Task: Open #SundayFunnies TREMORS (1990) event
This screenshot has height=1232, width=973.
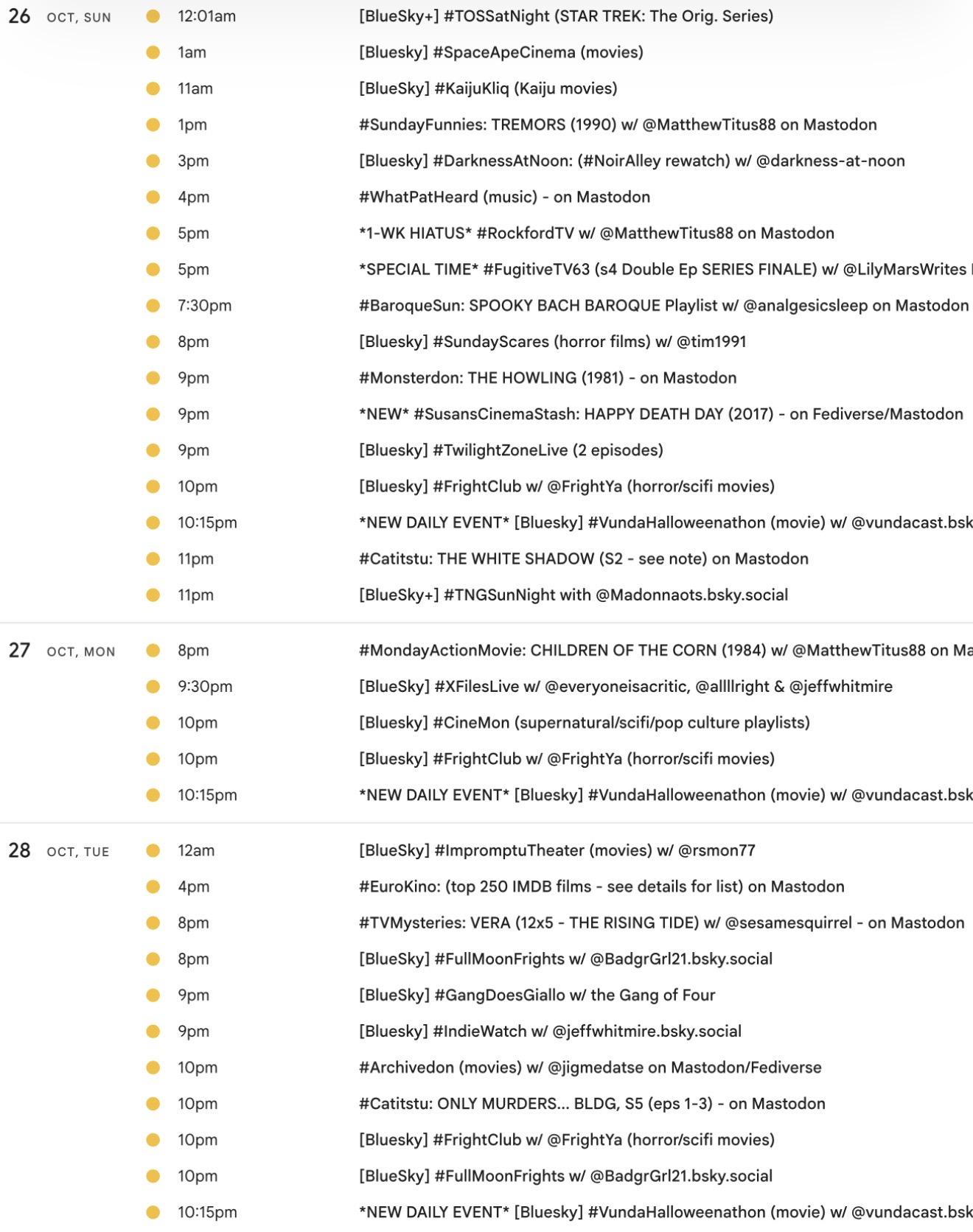Action: [617, 125]
